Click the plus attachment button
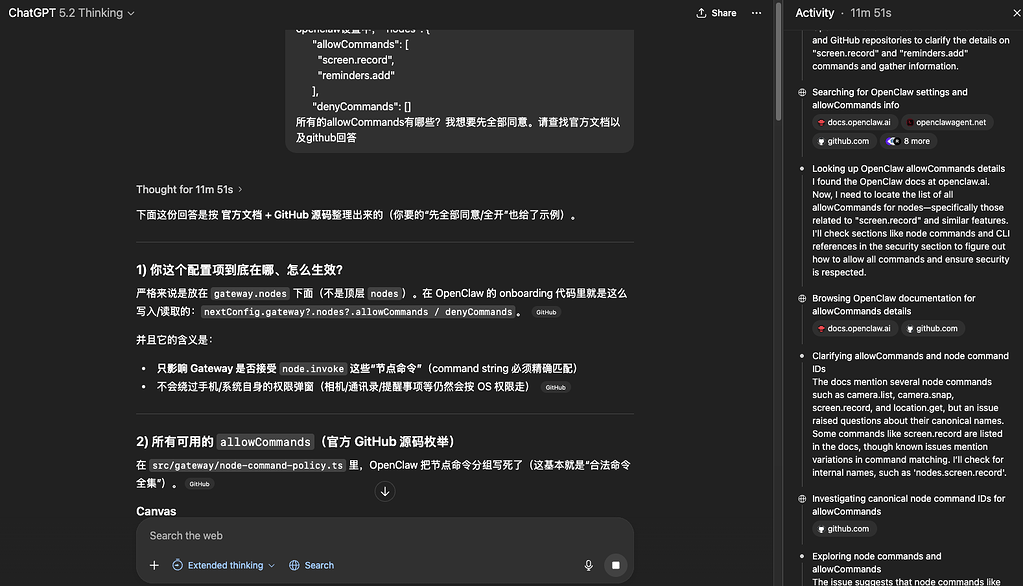This screenshot has height=586, width=1023. 154,565
